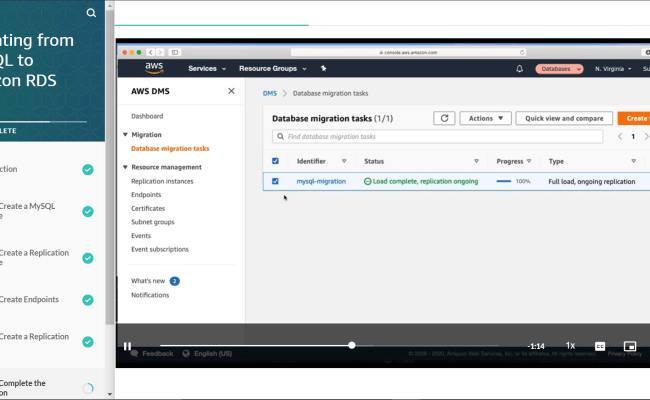Viewport: 650px width, 400px height.
Task: Click the 100% progress bar
Action: 504,181
